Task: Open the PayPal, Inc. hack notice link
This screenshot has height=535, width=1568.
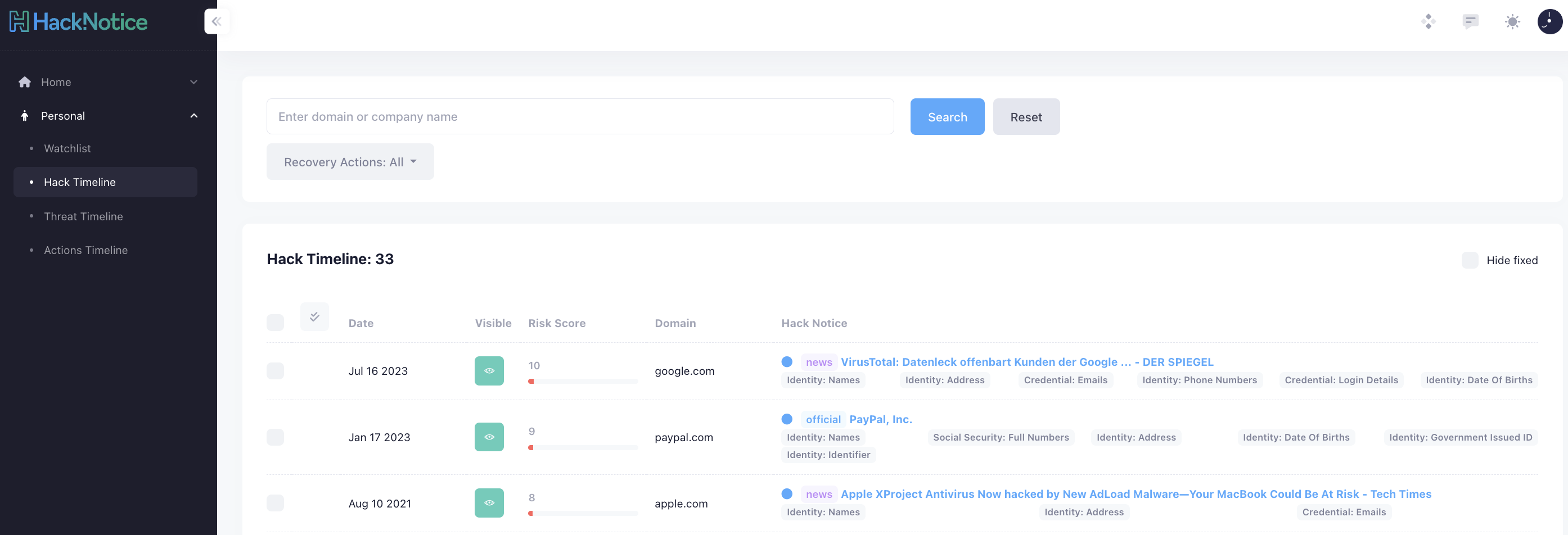Action: point(880,419)
